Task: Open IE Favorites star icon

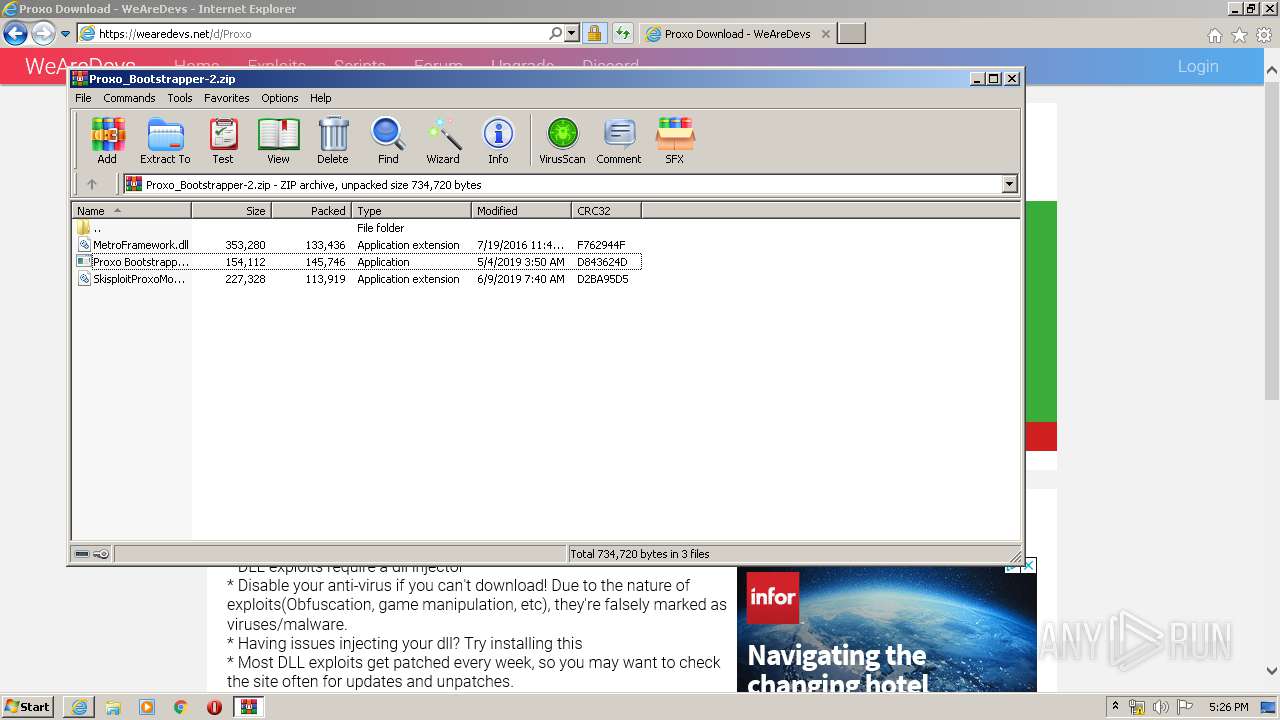Action: click(x=1239, y=35)
